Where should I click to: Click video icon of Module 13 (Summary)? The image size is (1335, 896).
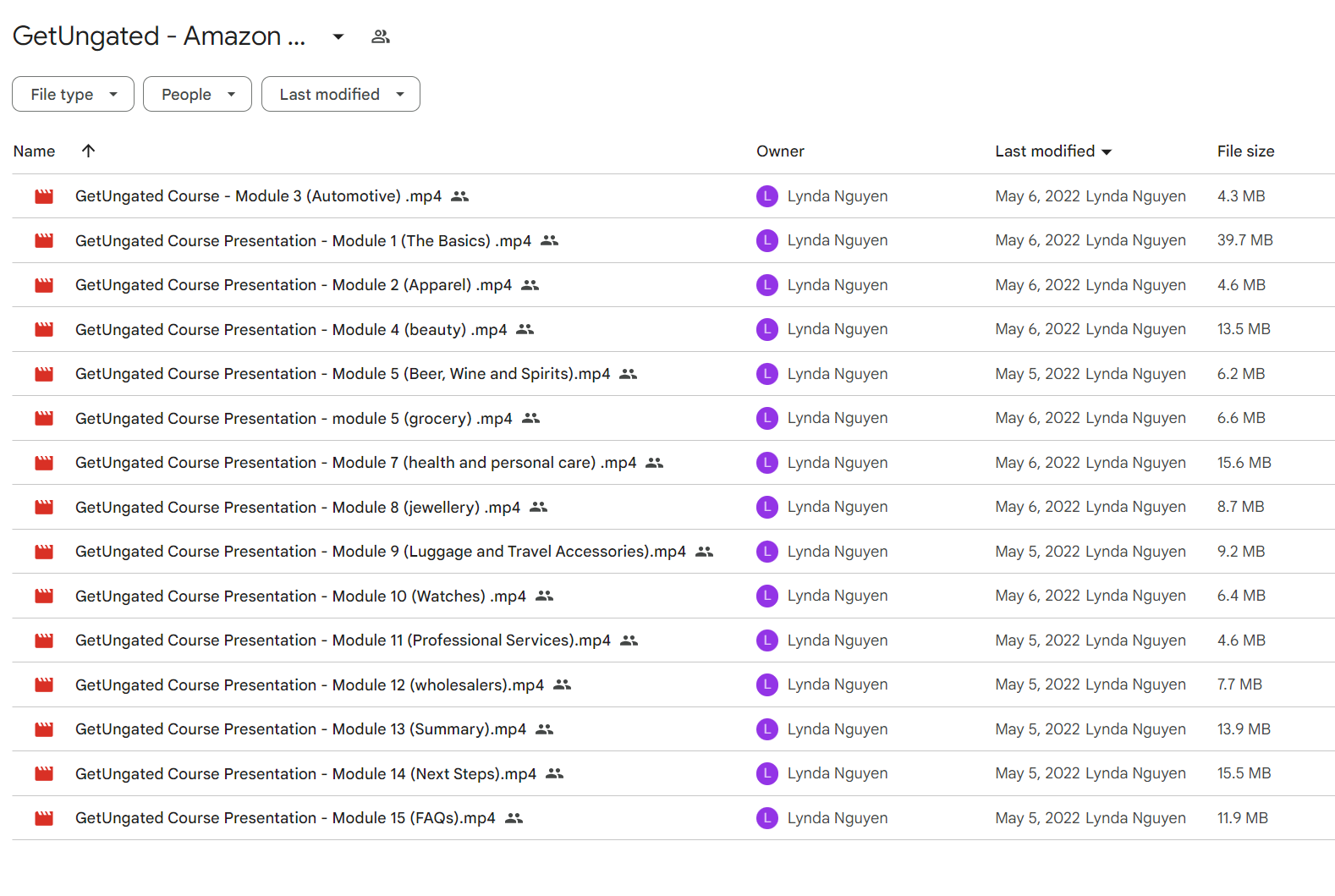44,729
